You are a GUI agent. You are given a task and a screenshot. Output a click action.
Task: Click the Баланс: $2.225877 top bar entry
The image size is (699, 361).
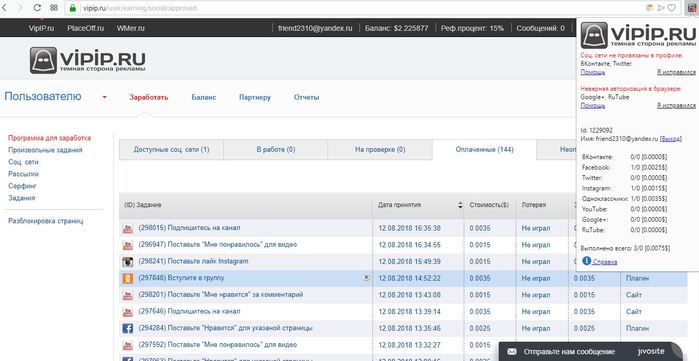397,28
